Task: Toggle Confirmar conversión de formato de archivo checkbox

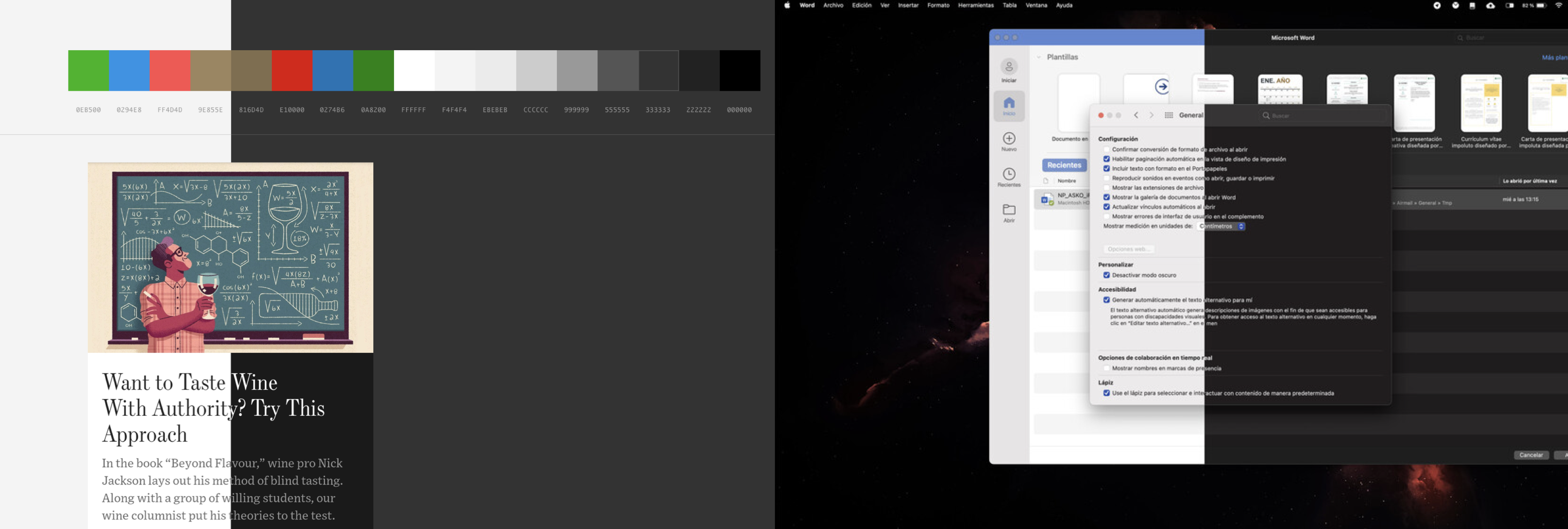Action: click(x=1107, y=150)
